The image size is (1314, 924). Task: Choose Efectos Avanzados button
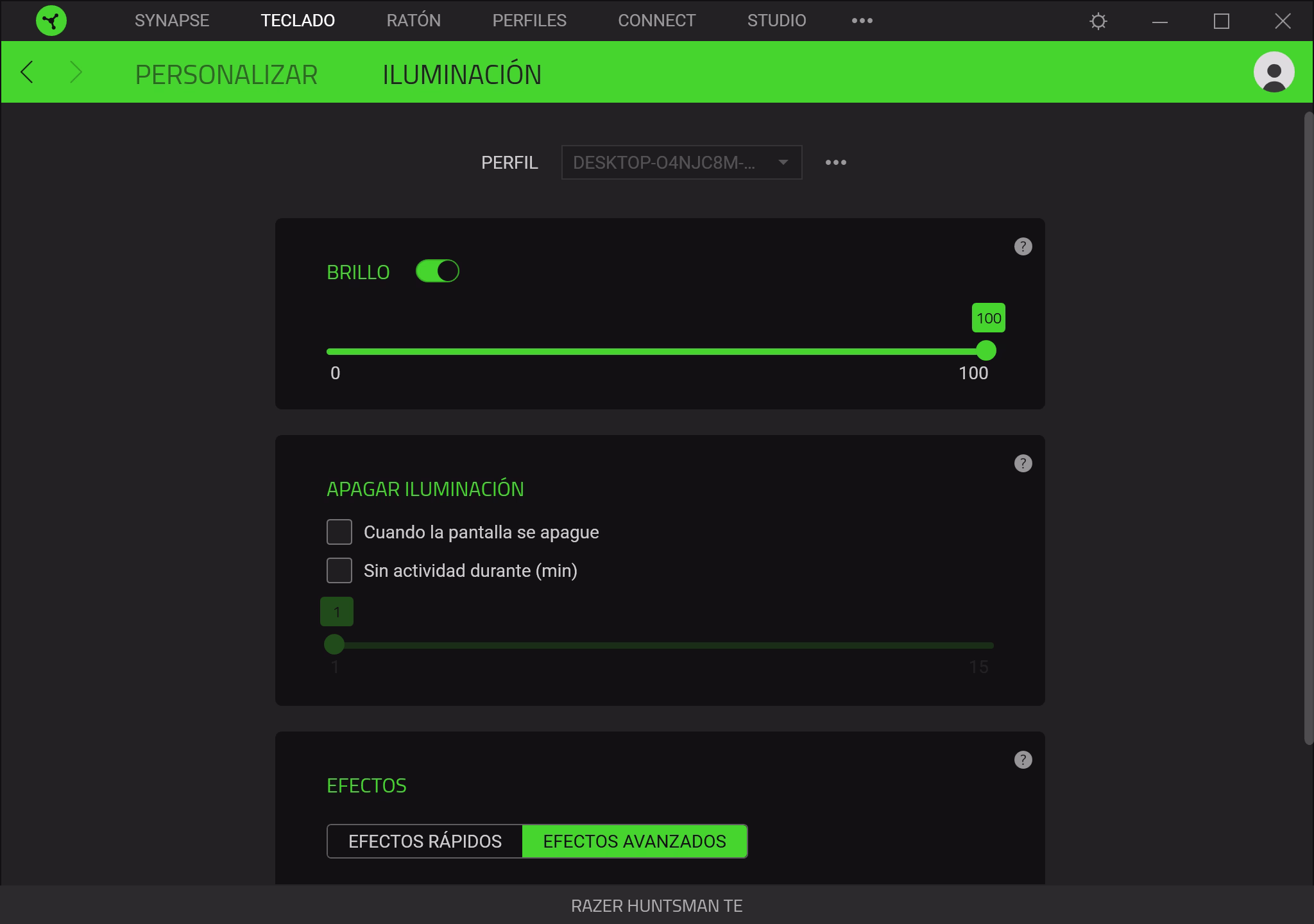pos(634,841)
